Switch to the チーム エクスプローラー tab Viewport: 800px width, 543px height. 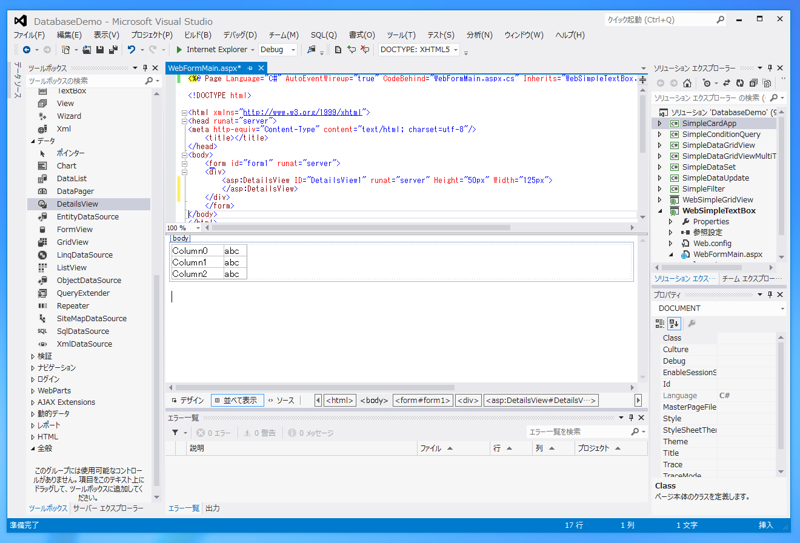(x=752, y=279)
